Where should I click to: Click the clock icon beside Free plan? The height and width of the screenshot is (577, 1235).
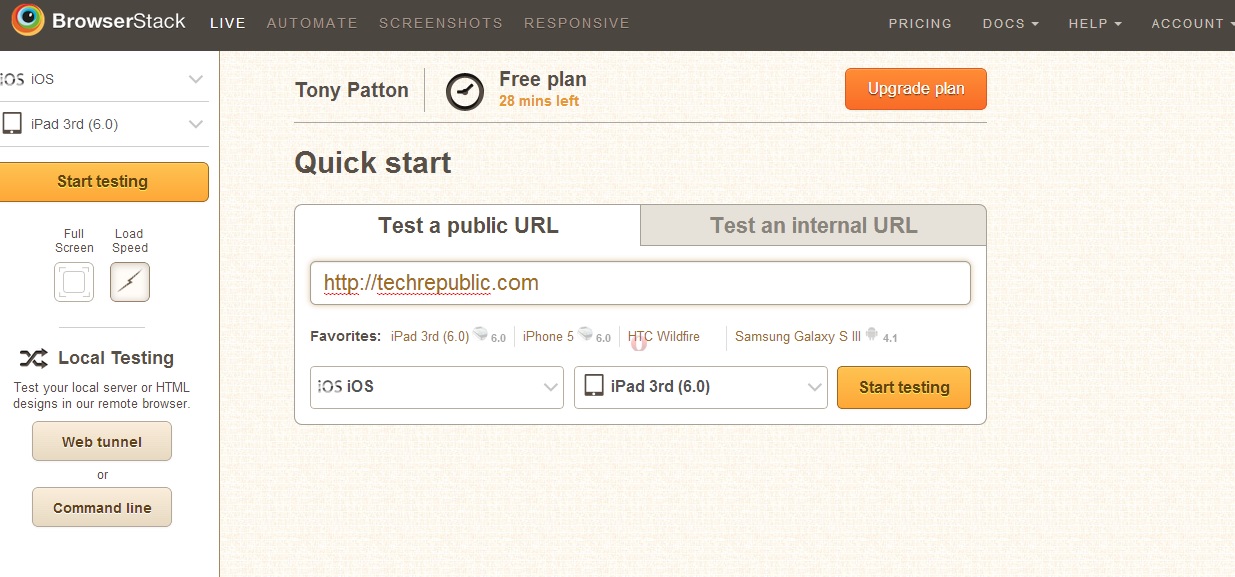[x=464, y=91]
